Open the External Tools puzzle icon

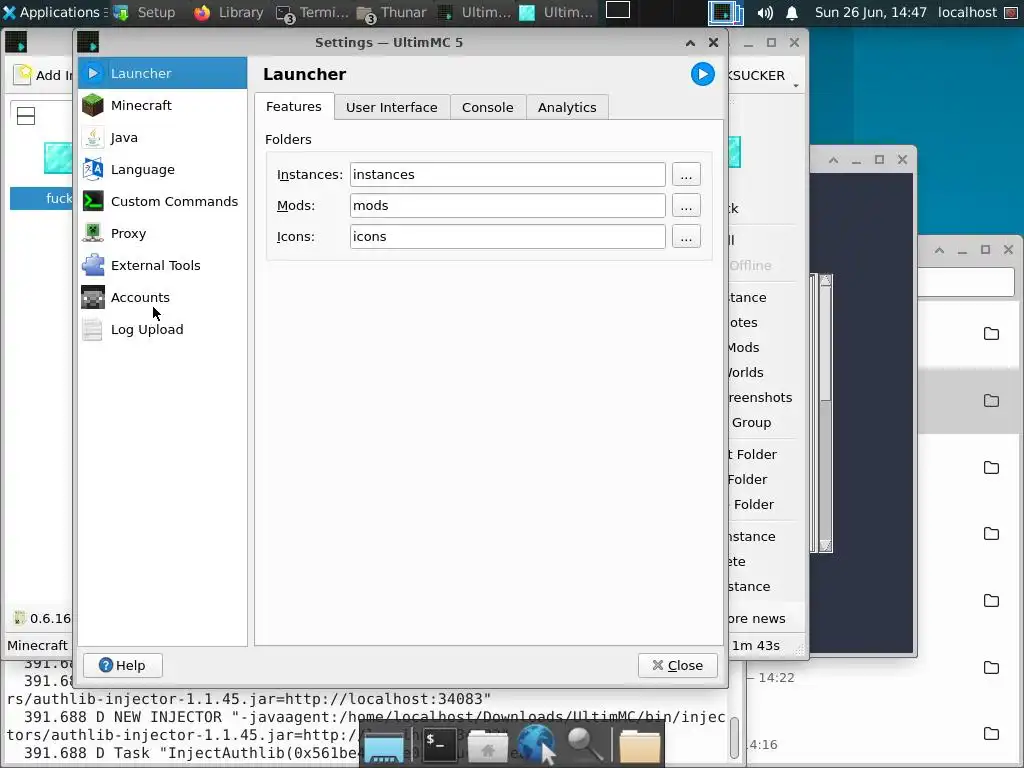(x=93, y=265)
